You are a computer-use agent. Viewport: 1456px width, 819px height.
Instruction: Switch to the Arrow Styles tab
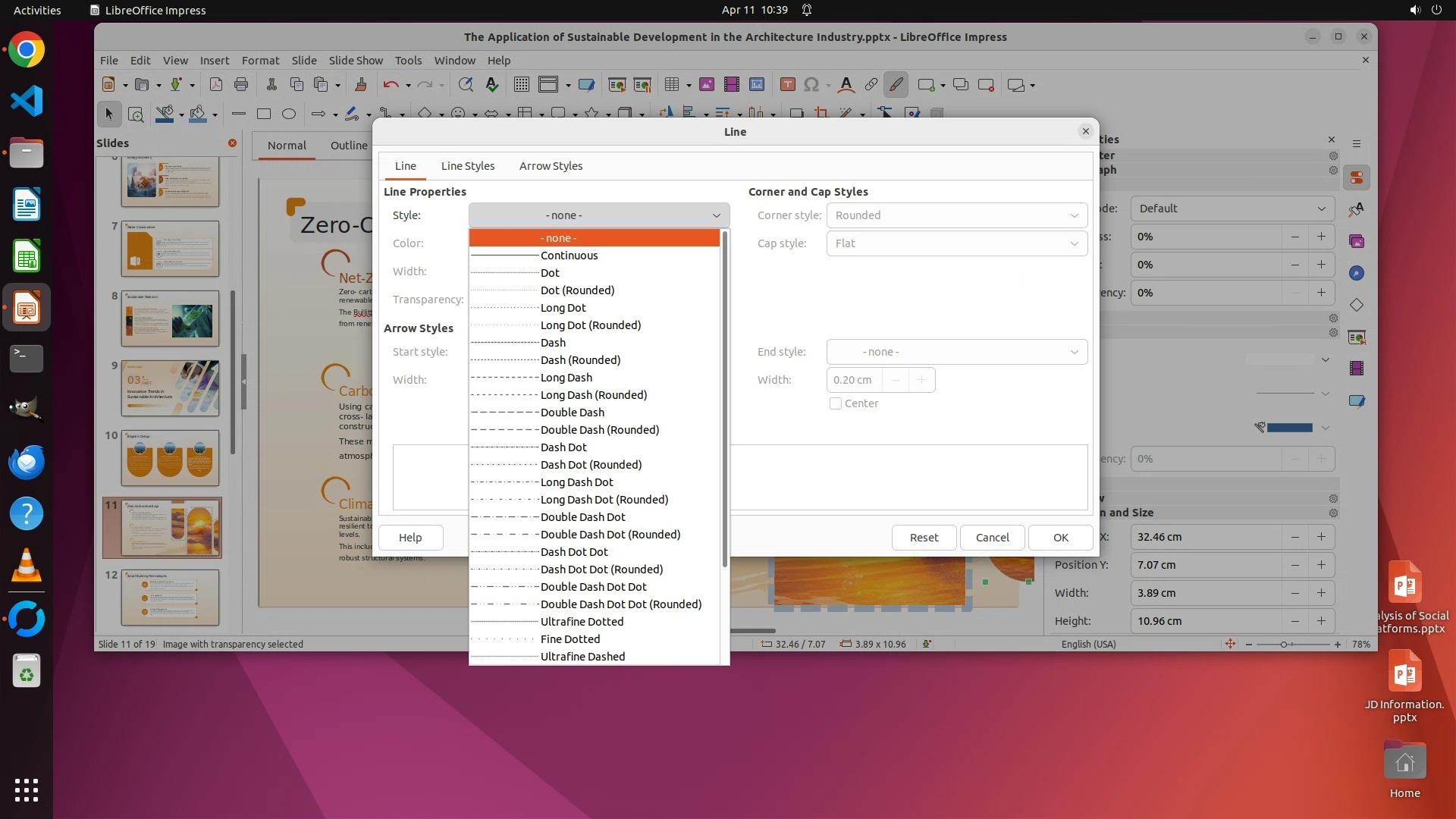pyautogui.click(x=551, y=166)
